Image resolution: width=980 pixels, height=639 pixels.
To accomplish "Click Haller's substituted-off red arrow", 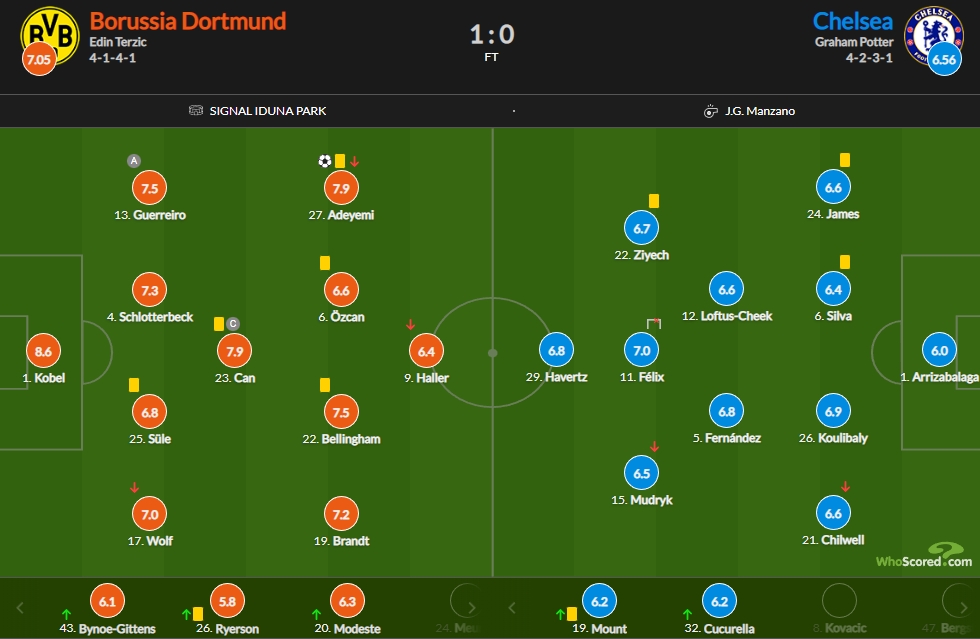I will tap(410, 325).
